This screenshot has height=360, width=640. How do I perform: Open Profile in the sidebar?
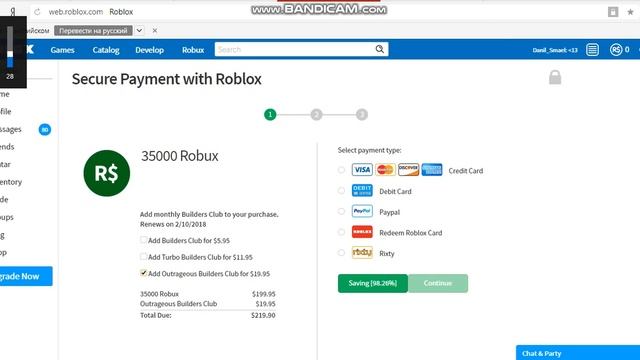coord(6,111)
